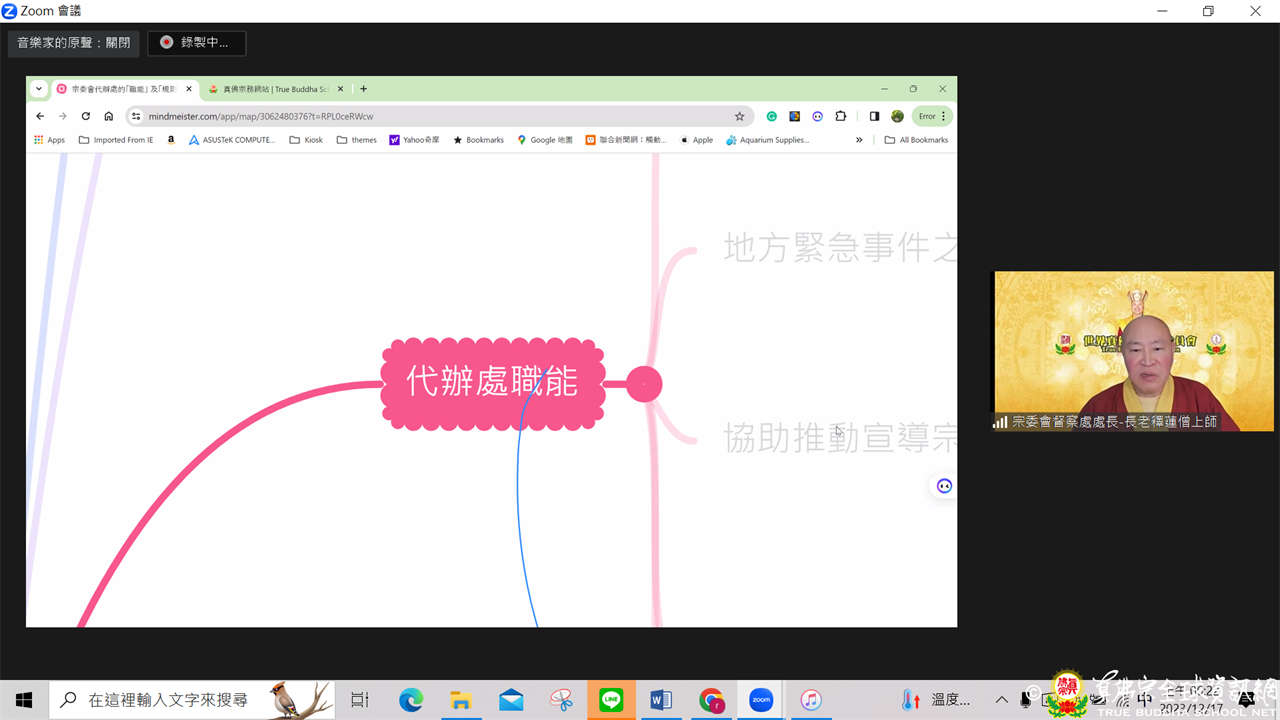
Task: Open the Google Maps bookmark
Action: pos(545,140)
